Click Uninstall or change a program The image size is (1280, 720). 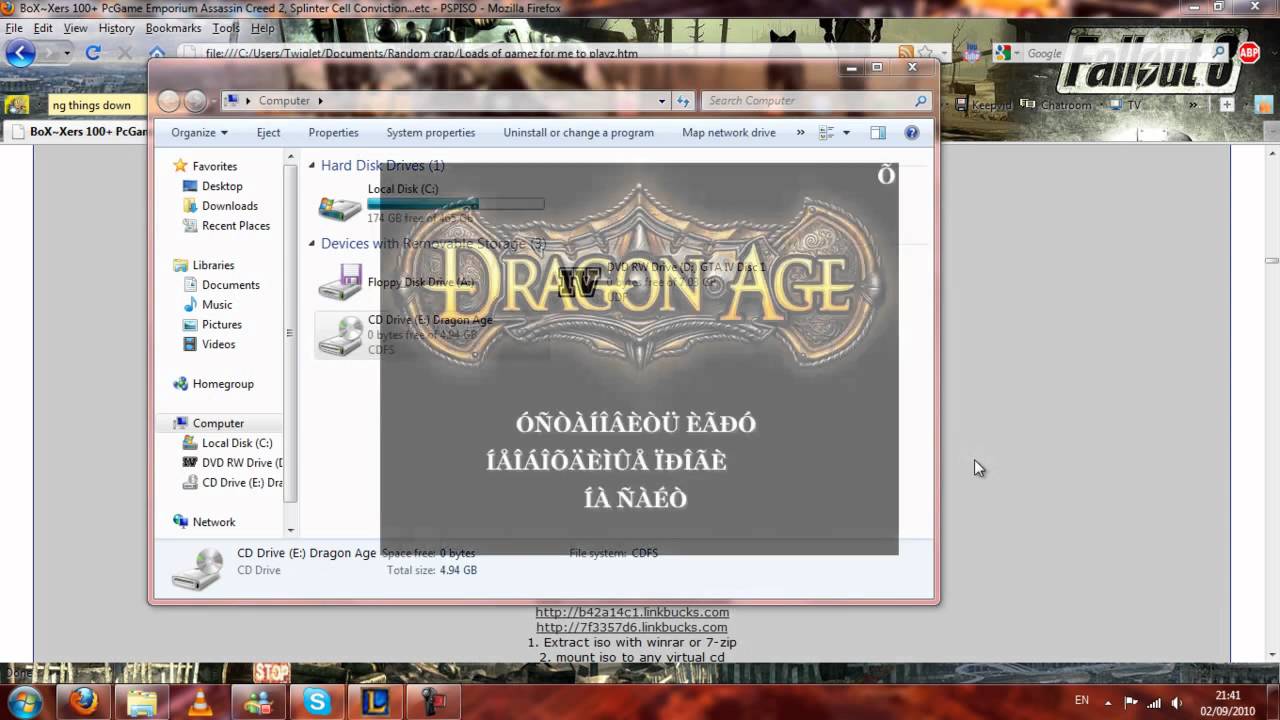[x=578, y=132]
